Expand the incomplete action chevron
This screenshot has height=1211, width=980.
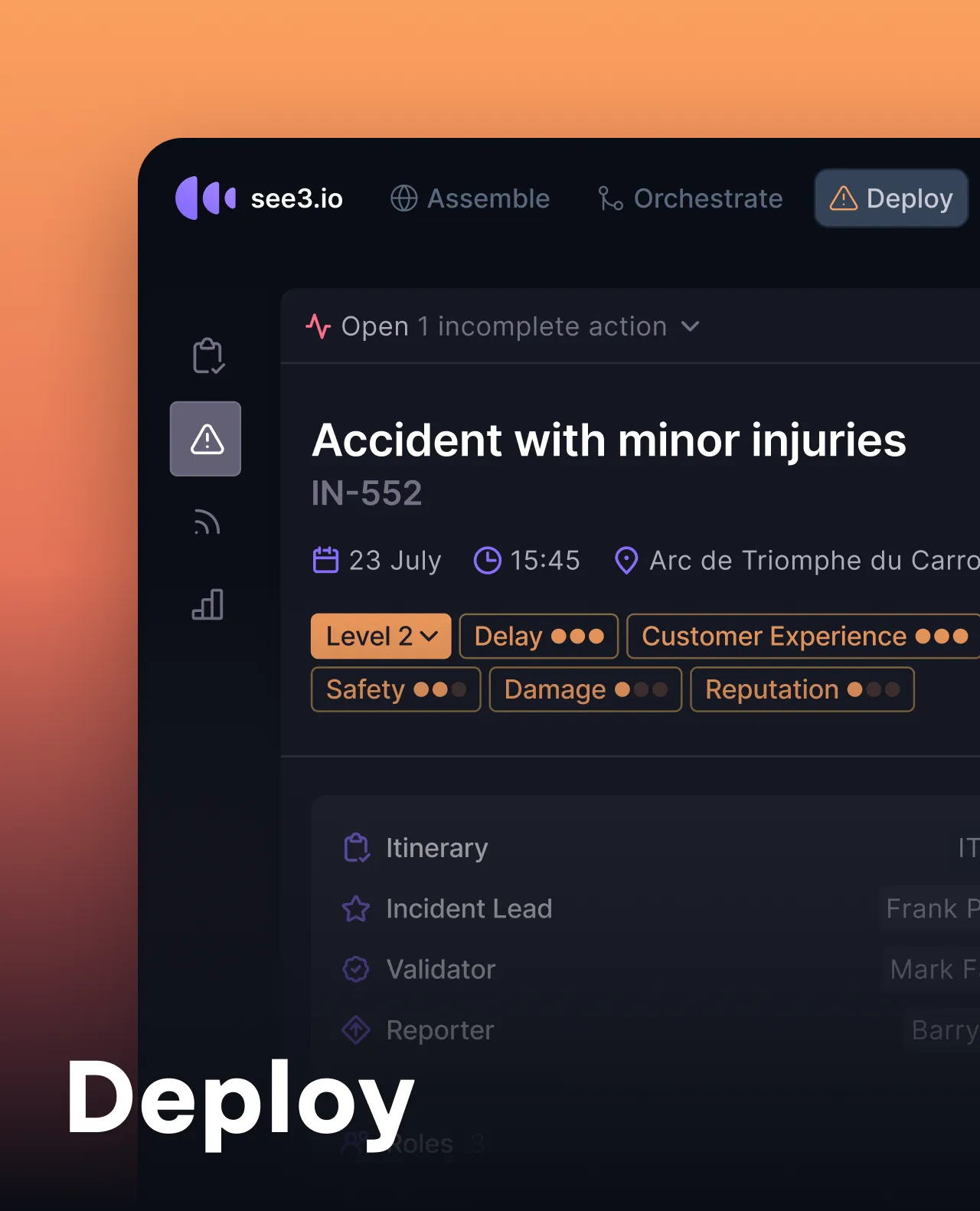click(x=691, y=326)
